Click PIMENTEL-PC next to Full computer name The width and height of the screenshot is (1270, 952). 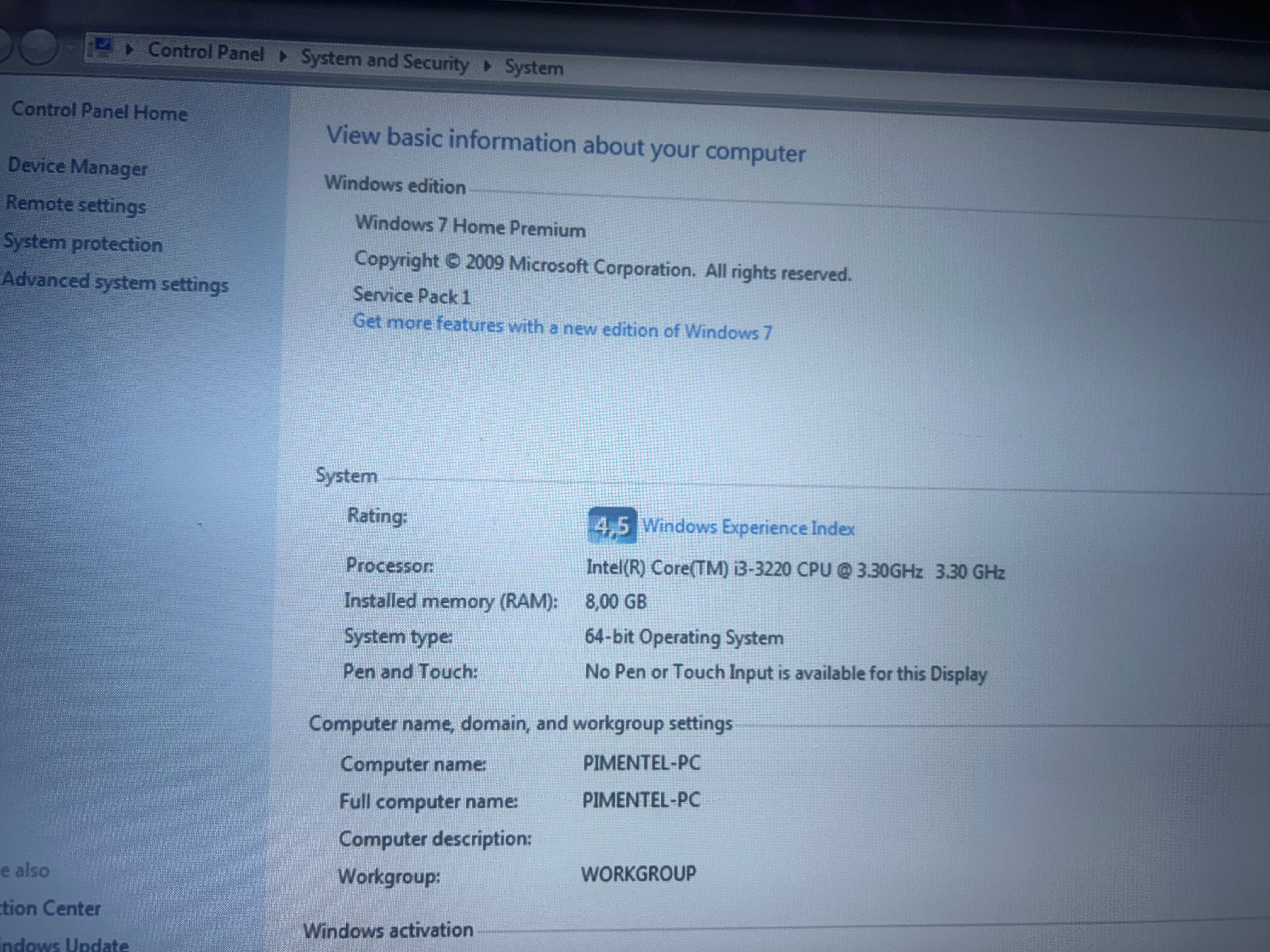(641, 799)
